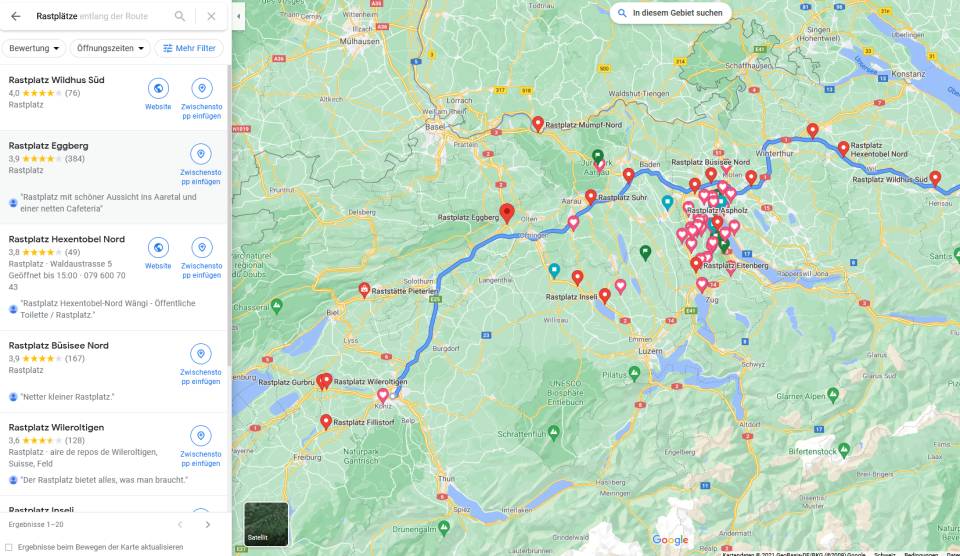Click the Raststätte Pieterlen map marker
Screen dimensions: 960x556
pos(364,289)
